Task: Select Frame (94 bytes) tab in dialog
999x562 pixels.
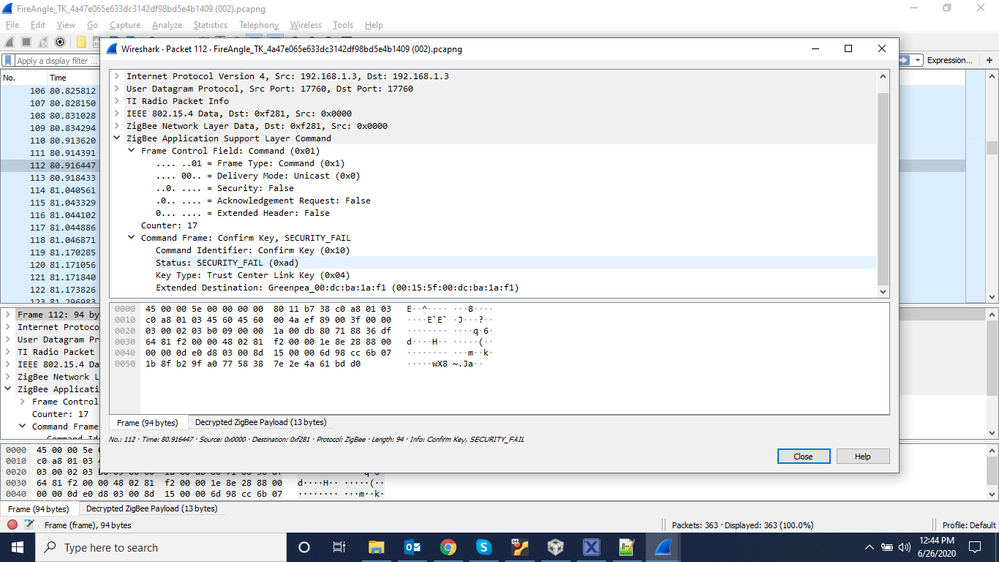Action: point(147,422)
